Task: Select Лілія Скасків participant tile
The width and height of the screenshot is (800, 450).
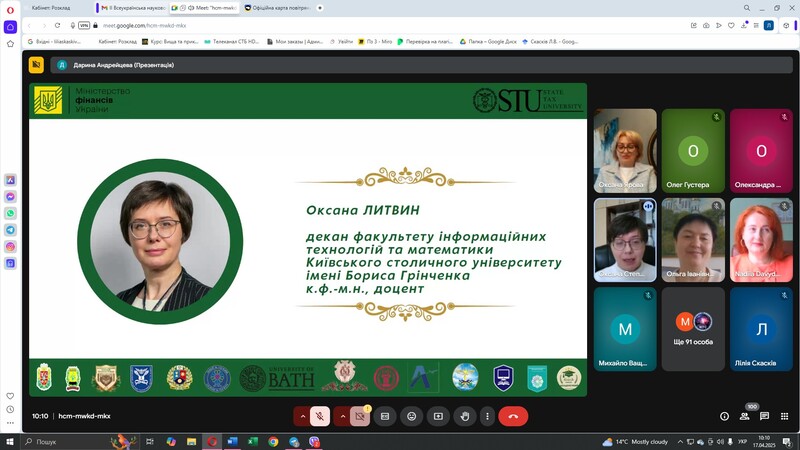Action: click(761, 329)
